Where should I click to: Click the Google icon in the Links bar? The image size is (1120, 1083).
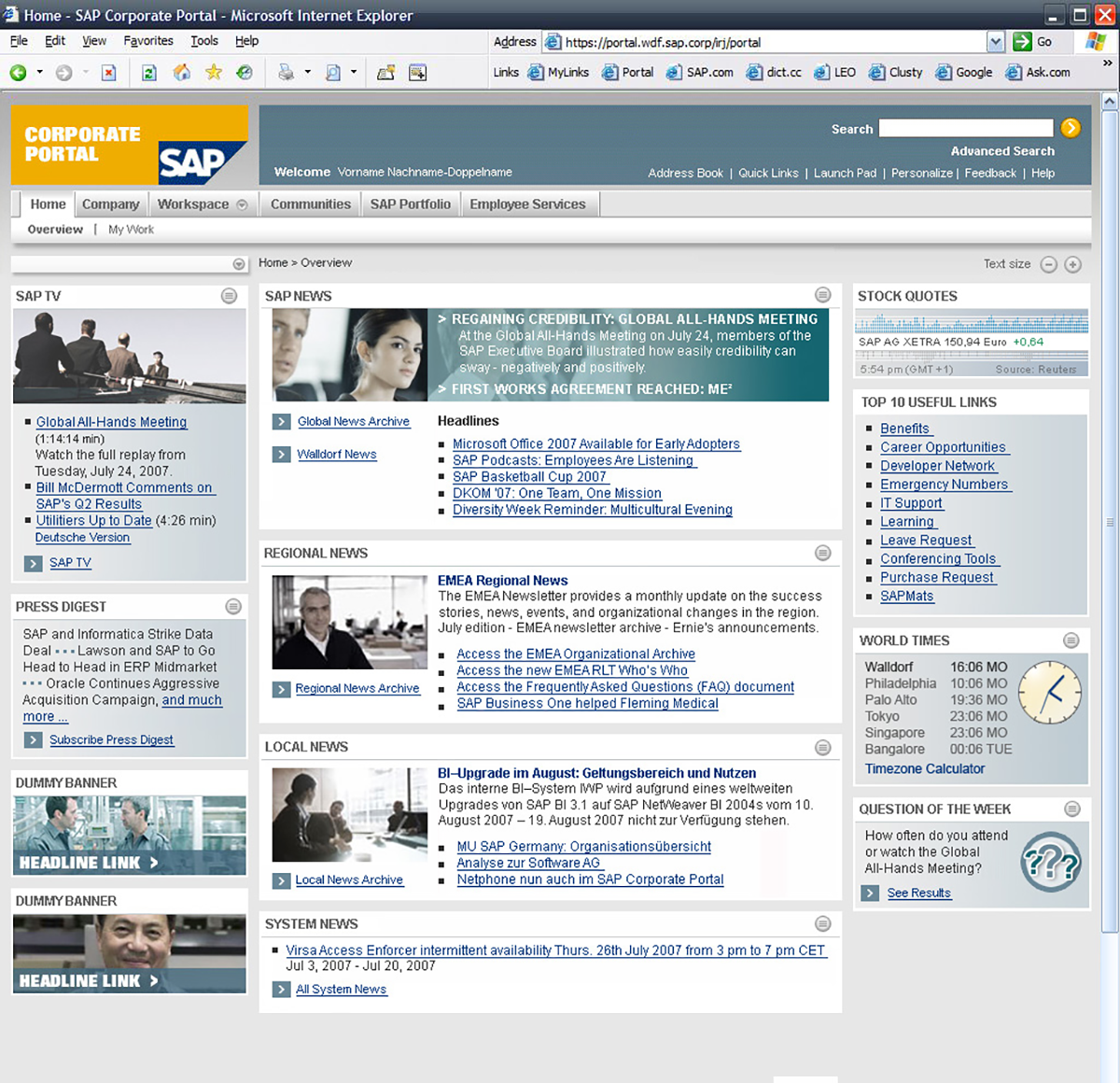944,73
